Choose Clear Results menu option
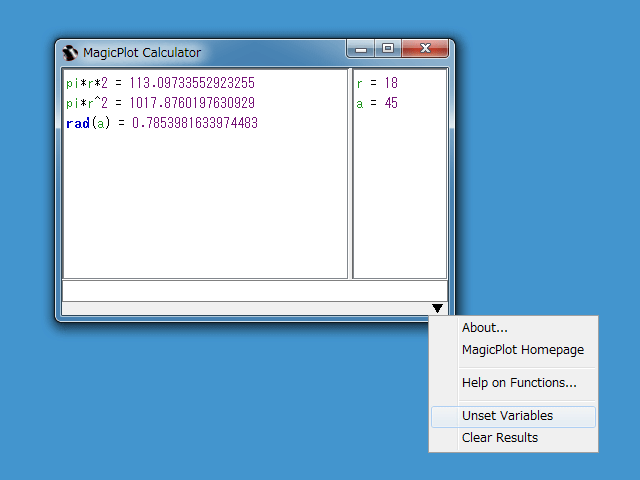Viewport: 640px width, 480px height. [513, 438]
